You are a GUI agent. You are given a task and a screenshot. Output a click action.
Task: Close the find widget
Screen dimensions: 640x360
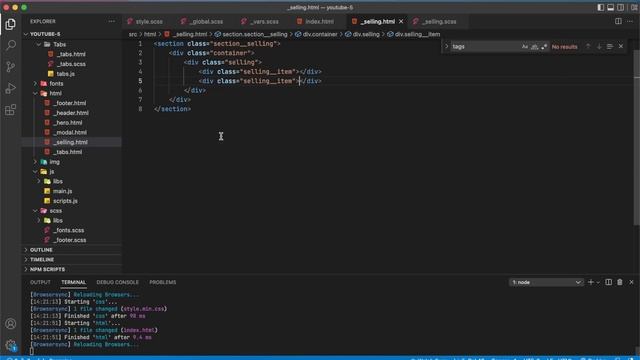[621, 47]
